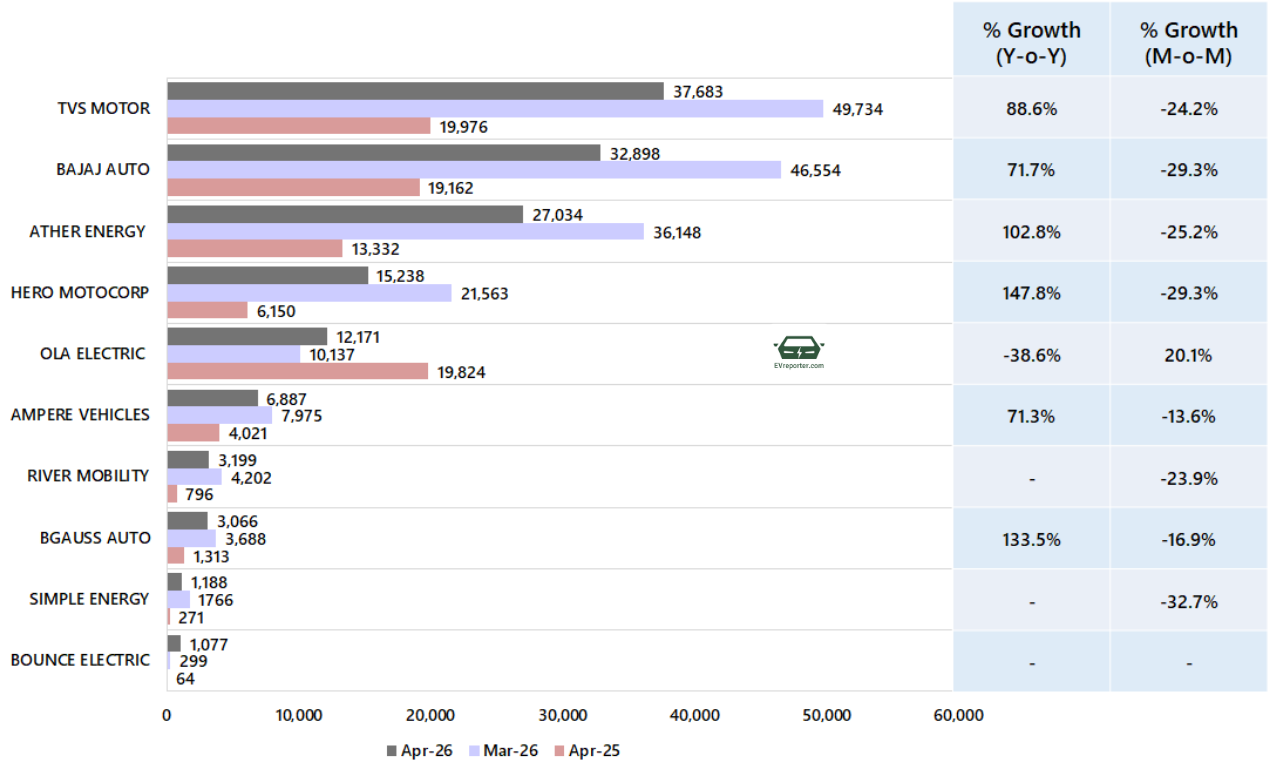Image resolution: width=1272 pixels, height=776 pixels.
Task: Select the AMPERE VEHICLES label
Action: pos(80,414)
